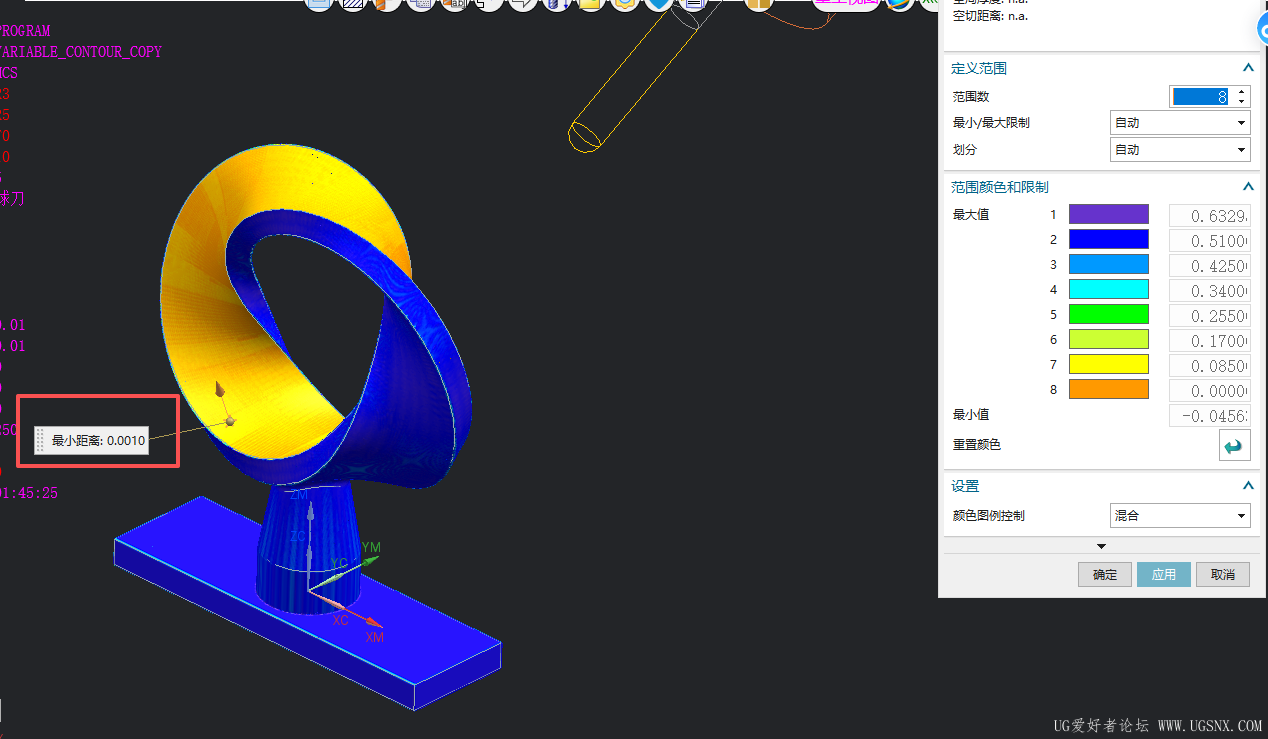
Task: Click the measurement point sphere on the model
Action: [x=230, y=421]
